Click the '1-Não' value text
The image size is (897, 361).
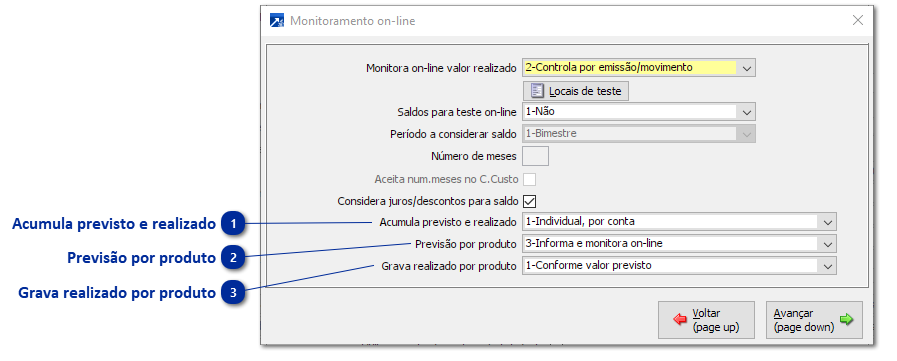[x=540, y=112]
